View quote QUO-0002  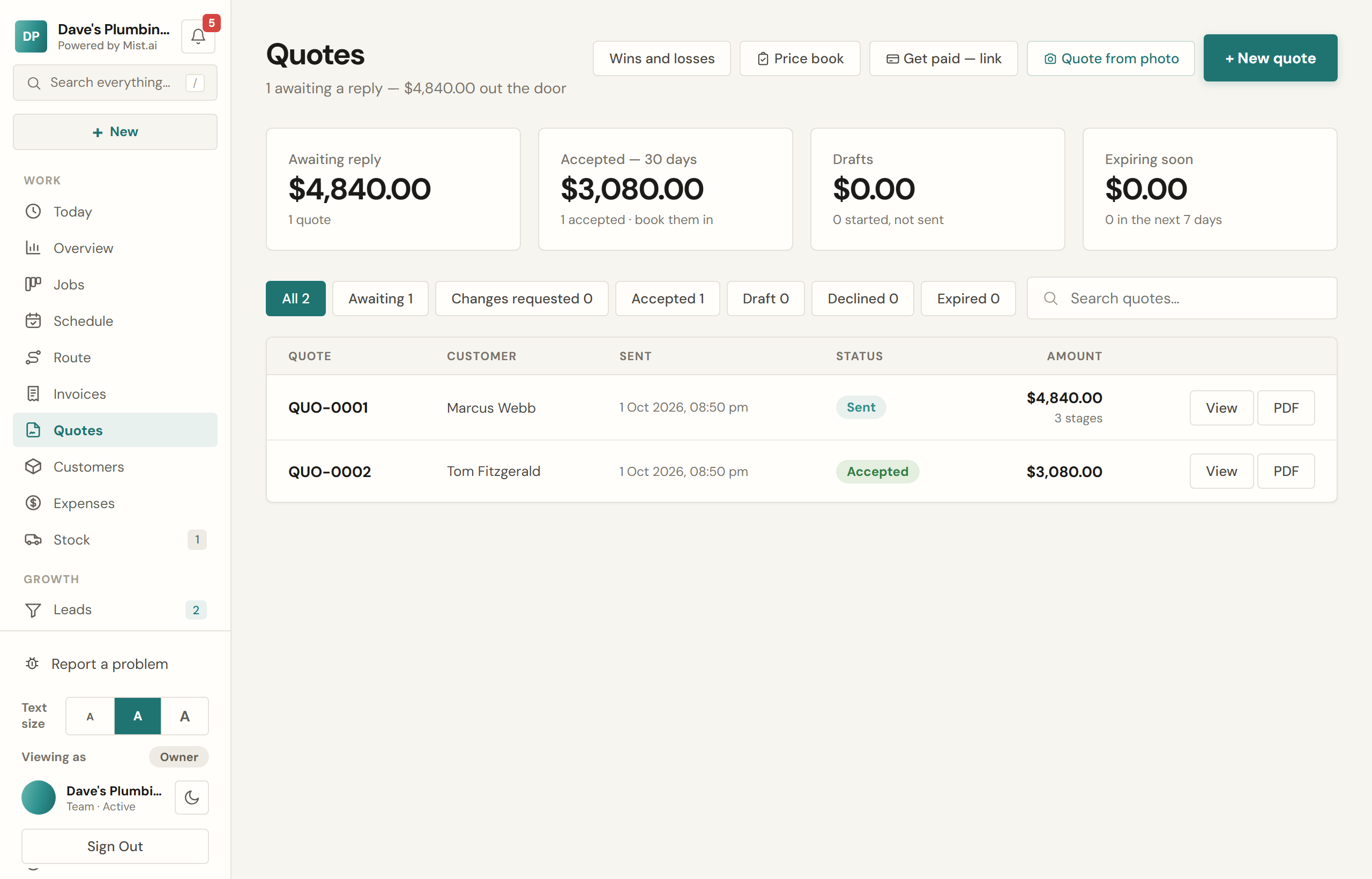(x=1221, y=471)
